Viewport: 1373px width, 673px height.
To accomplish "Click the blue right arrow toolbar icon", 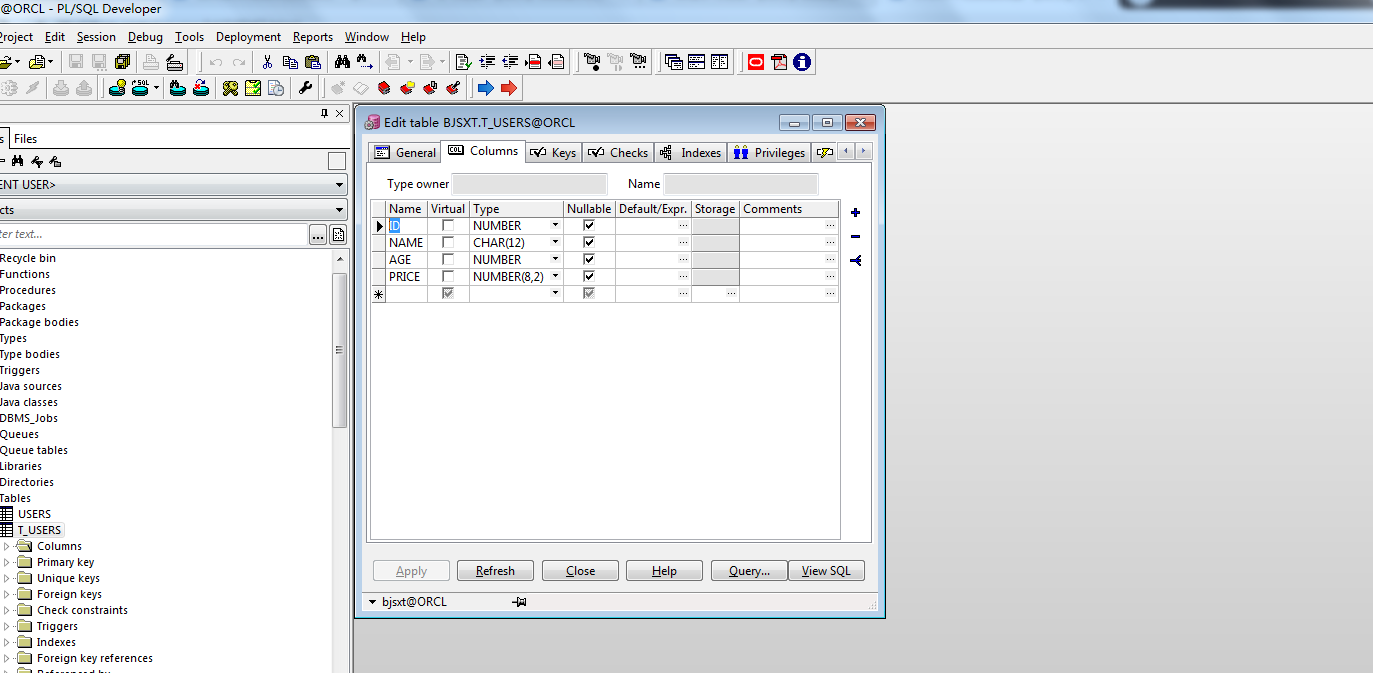I will (x=486, y=88).
